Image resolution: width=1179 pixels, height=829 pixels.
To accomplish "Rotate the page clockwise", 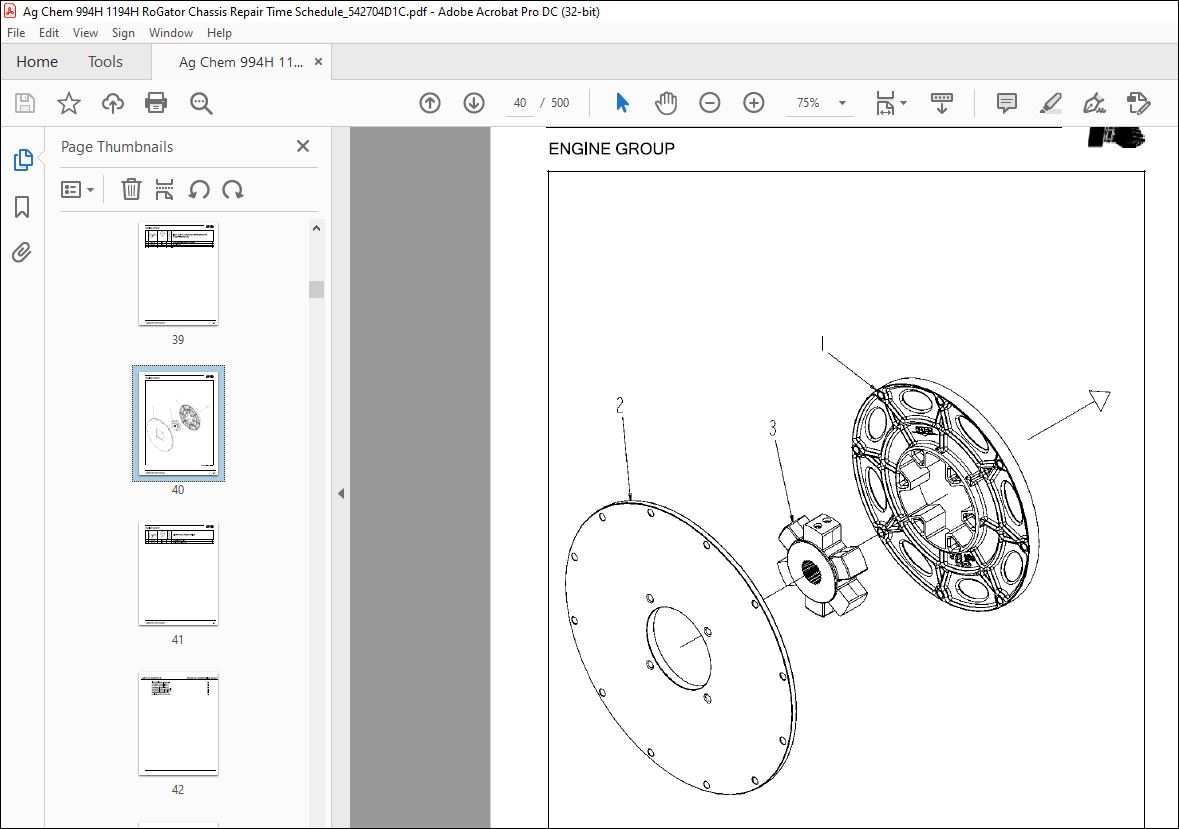I will coord(233,189).
